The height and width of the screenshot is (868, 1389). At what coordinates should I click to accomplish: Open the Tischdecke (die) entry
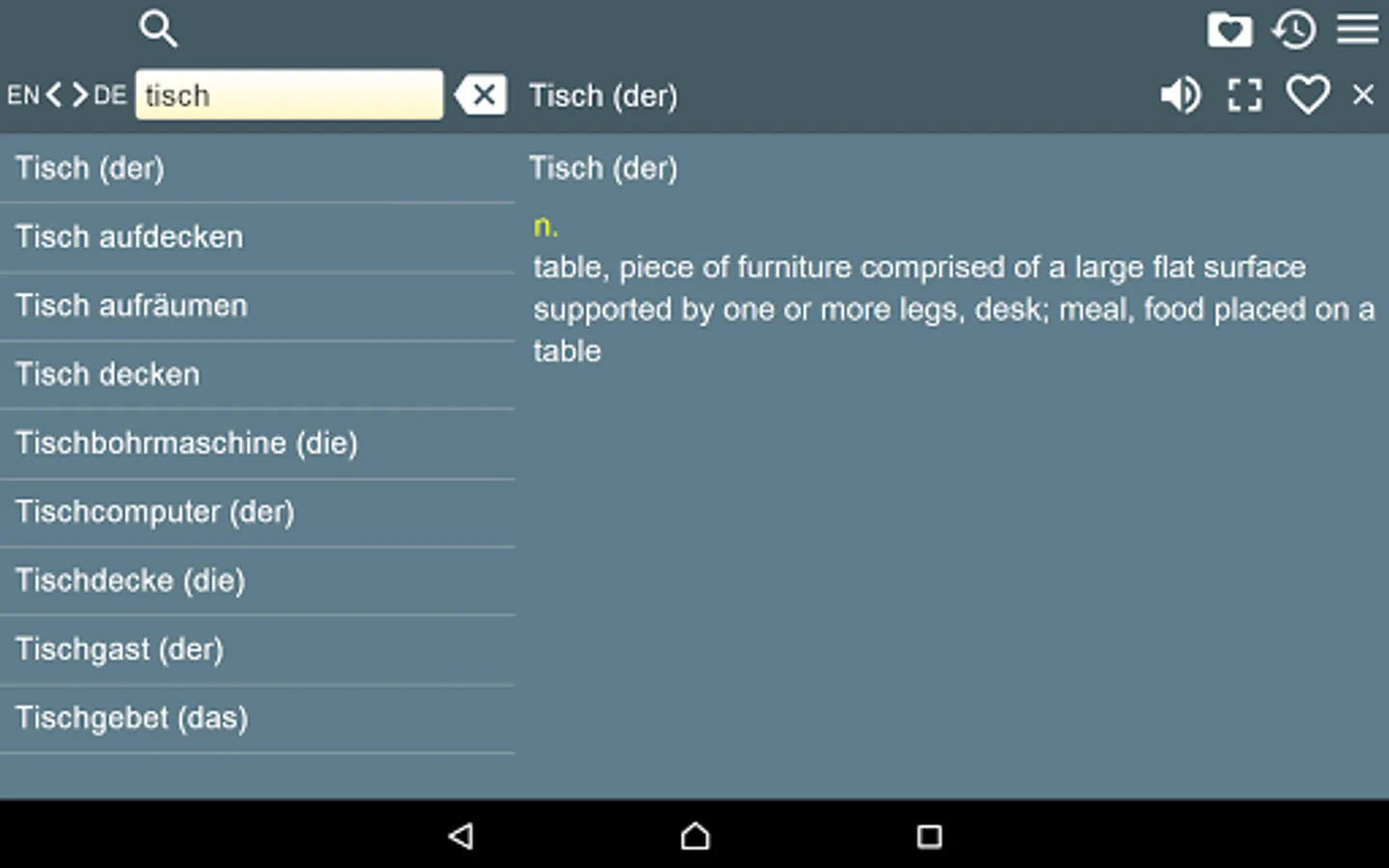[129, 581]
